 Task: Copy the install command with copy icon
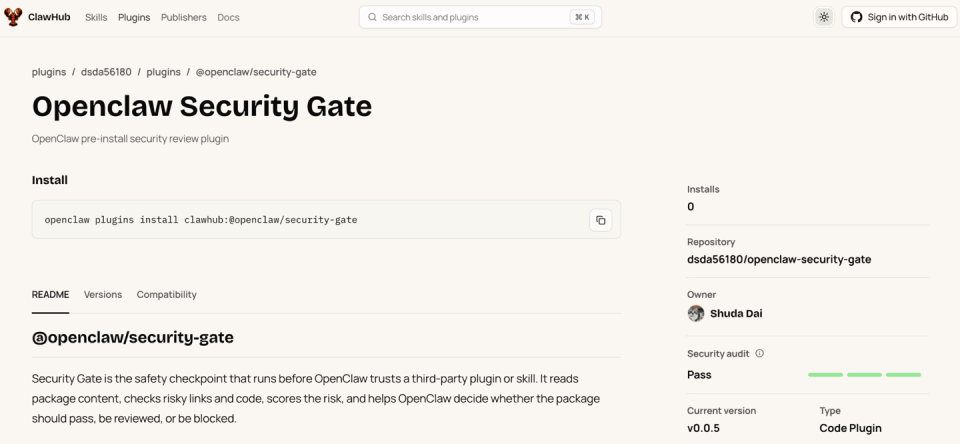pos(601,220)
